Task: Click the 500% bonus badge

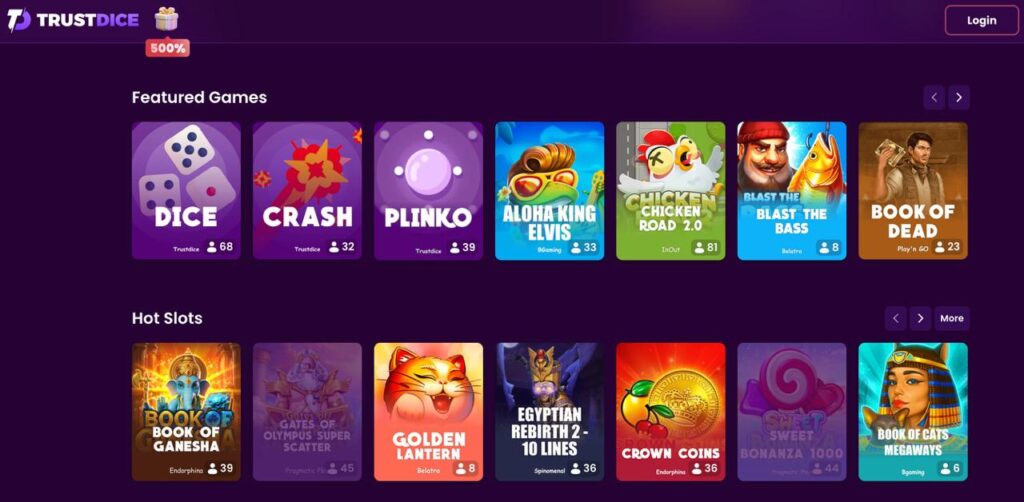Action: point(168,48)
